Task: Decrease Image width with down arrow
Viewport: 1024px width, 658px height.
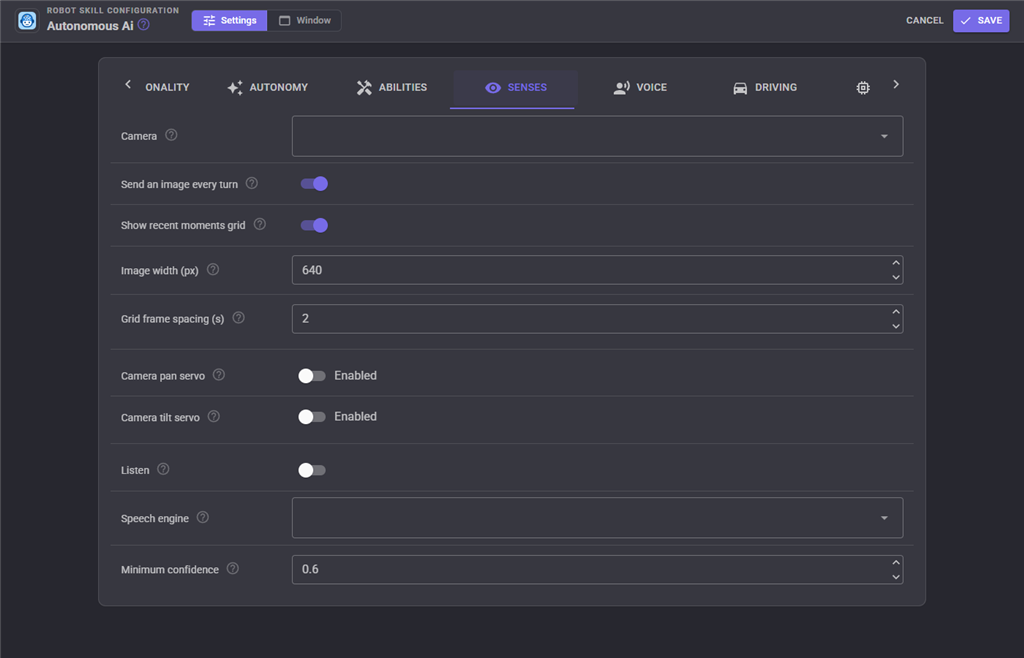Action: point(895,277)
